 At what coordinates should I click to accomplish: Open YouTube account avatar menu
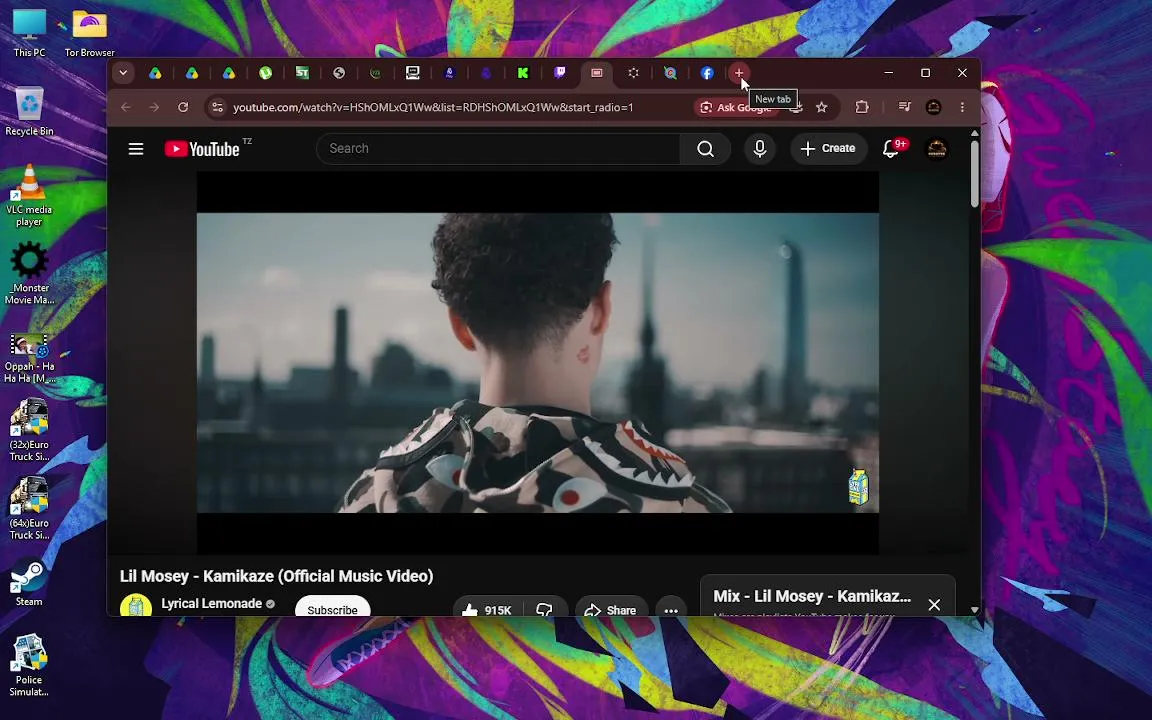(937, 149)
